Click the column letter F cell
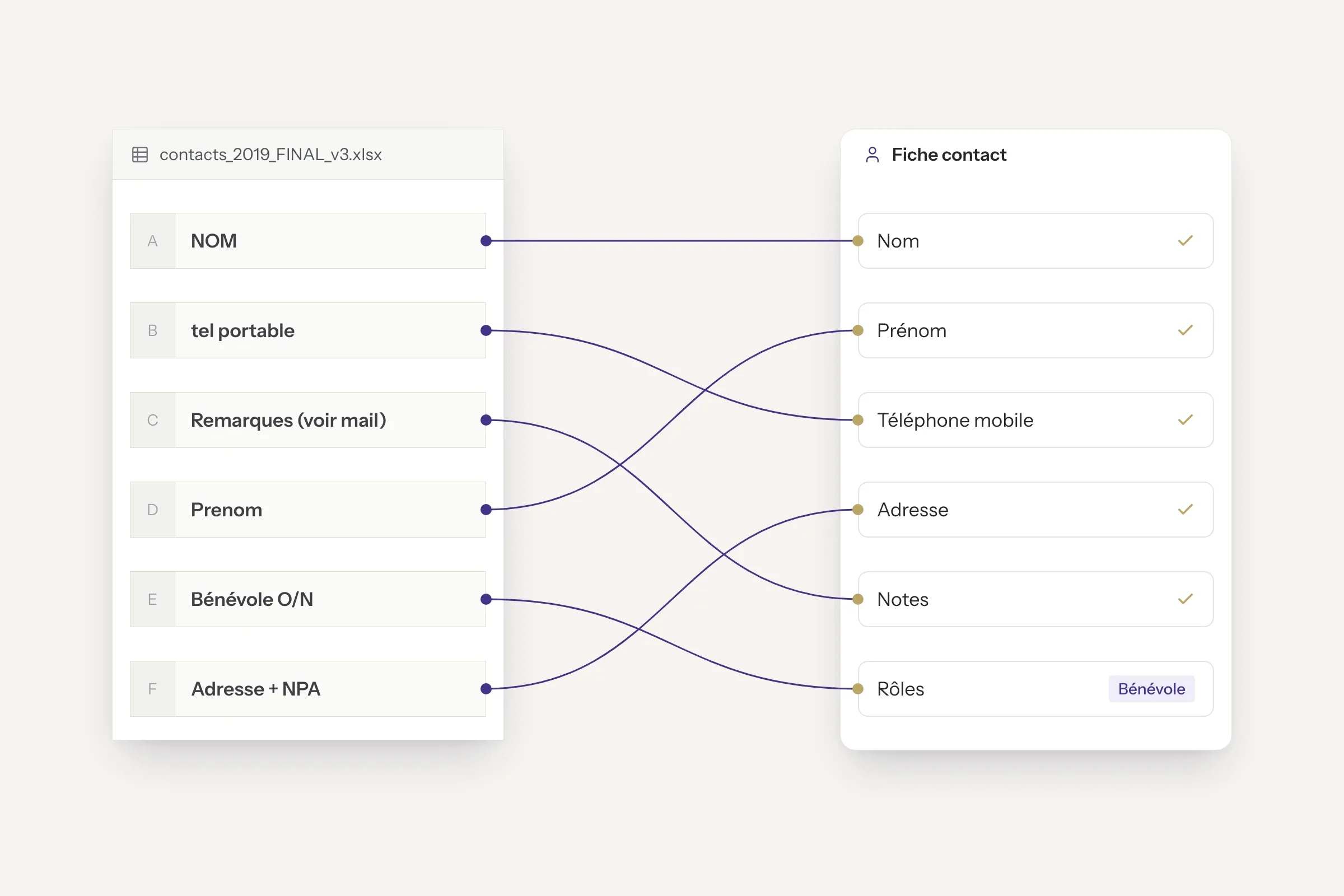The width and height of the screenshot is (1344, 896). click(x=152, y=689)
